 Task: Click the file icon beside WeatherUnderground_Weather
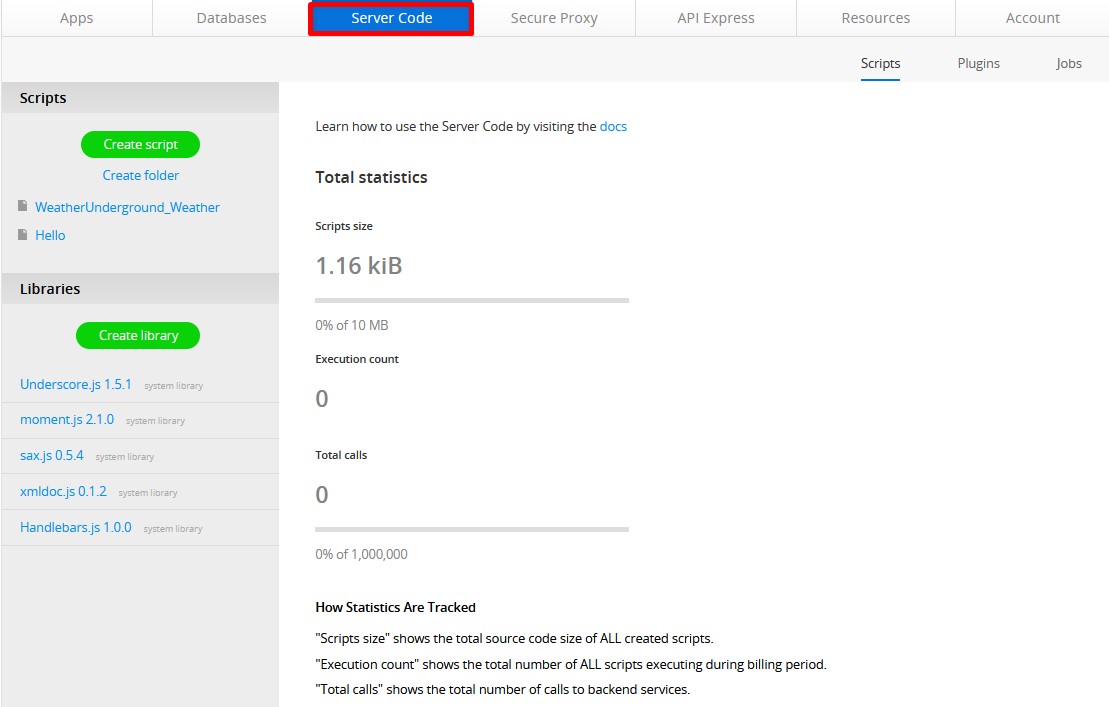pos(23,206)
